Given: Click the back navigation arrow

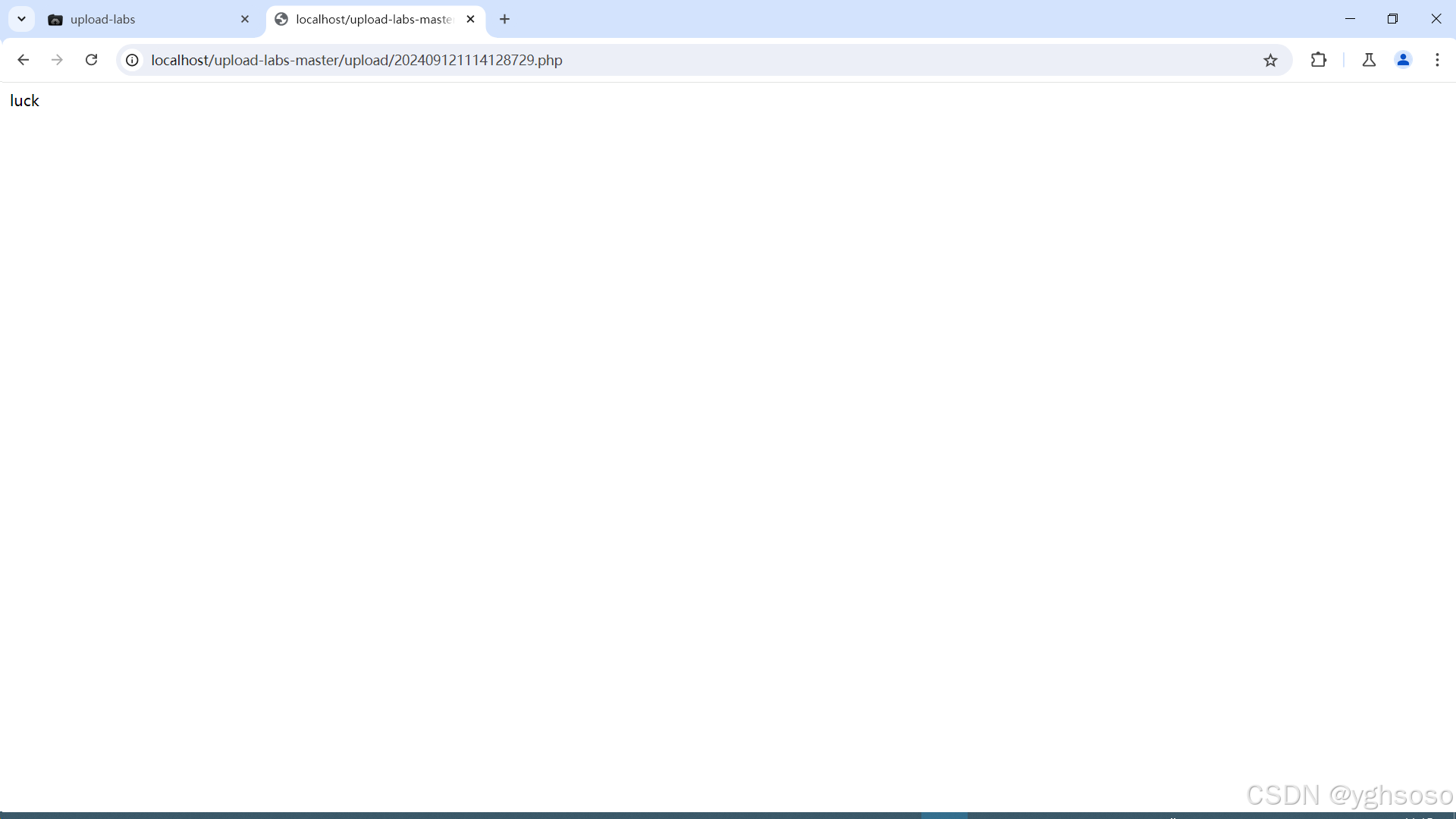Looking at the screenshot, I should [23, 60].
